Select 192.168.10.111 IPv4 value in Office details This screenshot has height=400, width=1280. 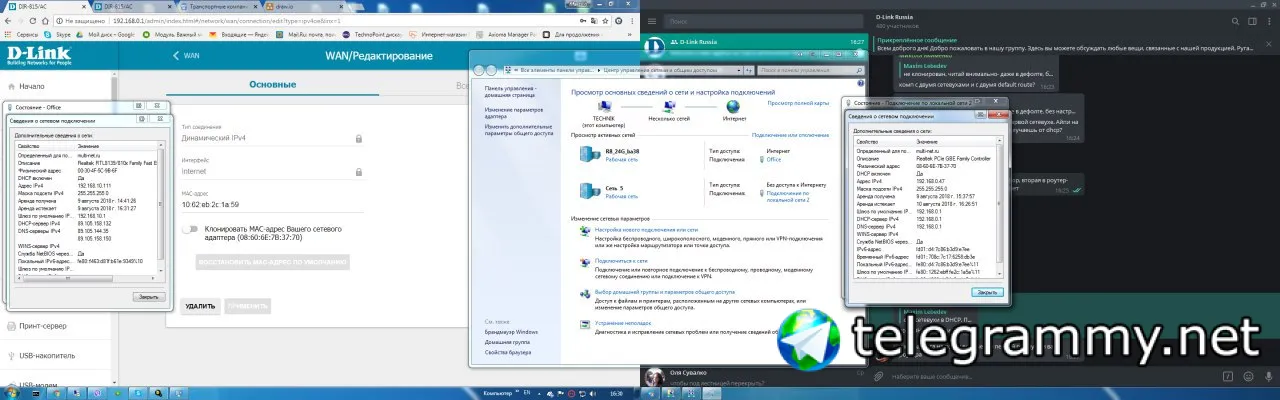point(93,185)
